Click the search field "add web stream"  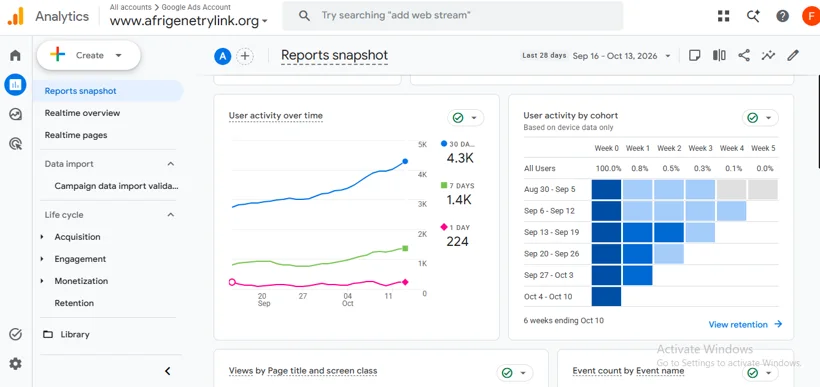click(x=453, y=16)
